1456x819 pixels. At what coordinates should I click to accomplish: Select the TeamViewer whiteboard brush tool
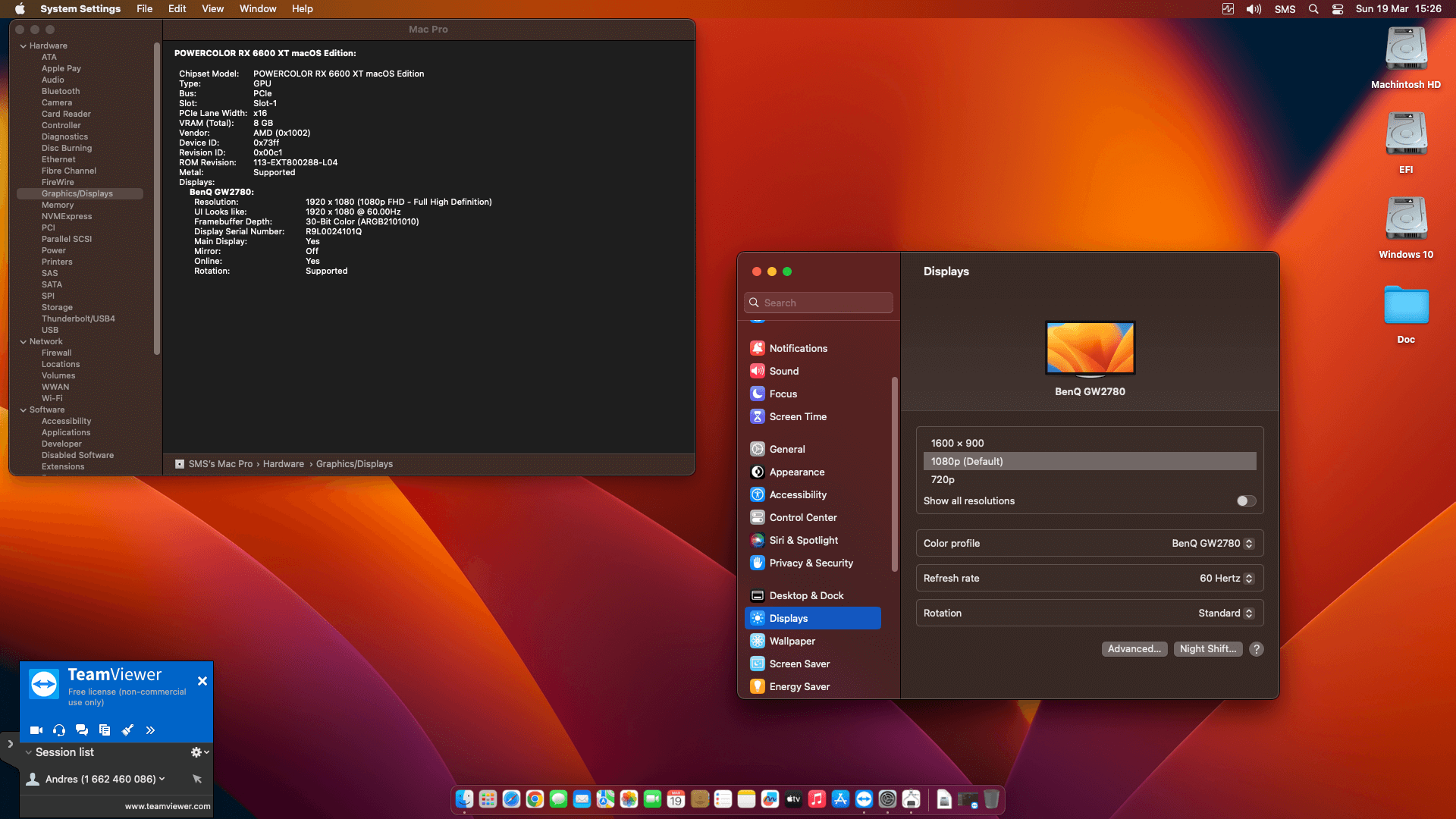point(127,730)
